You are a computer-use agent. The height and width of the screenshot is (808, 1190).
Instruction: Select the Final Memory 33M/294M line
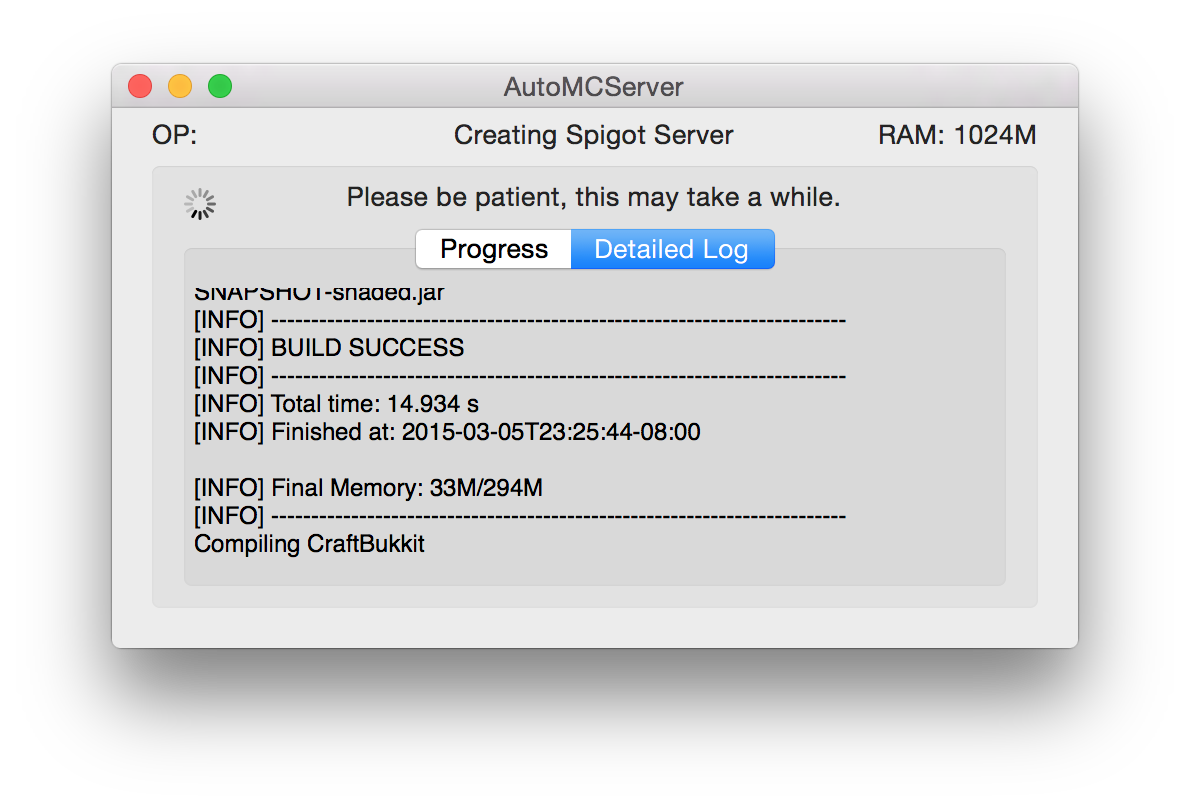[x=369, y=488]
